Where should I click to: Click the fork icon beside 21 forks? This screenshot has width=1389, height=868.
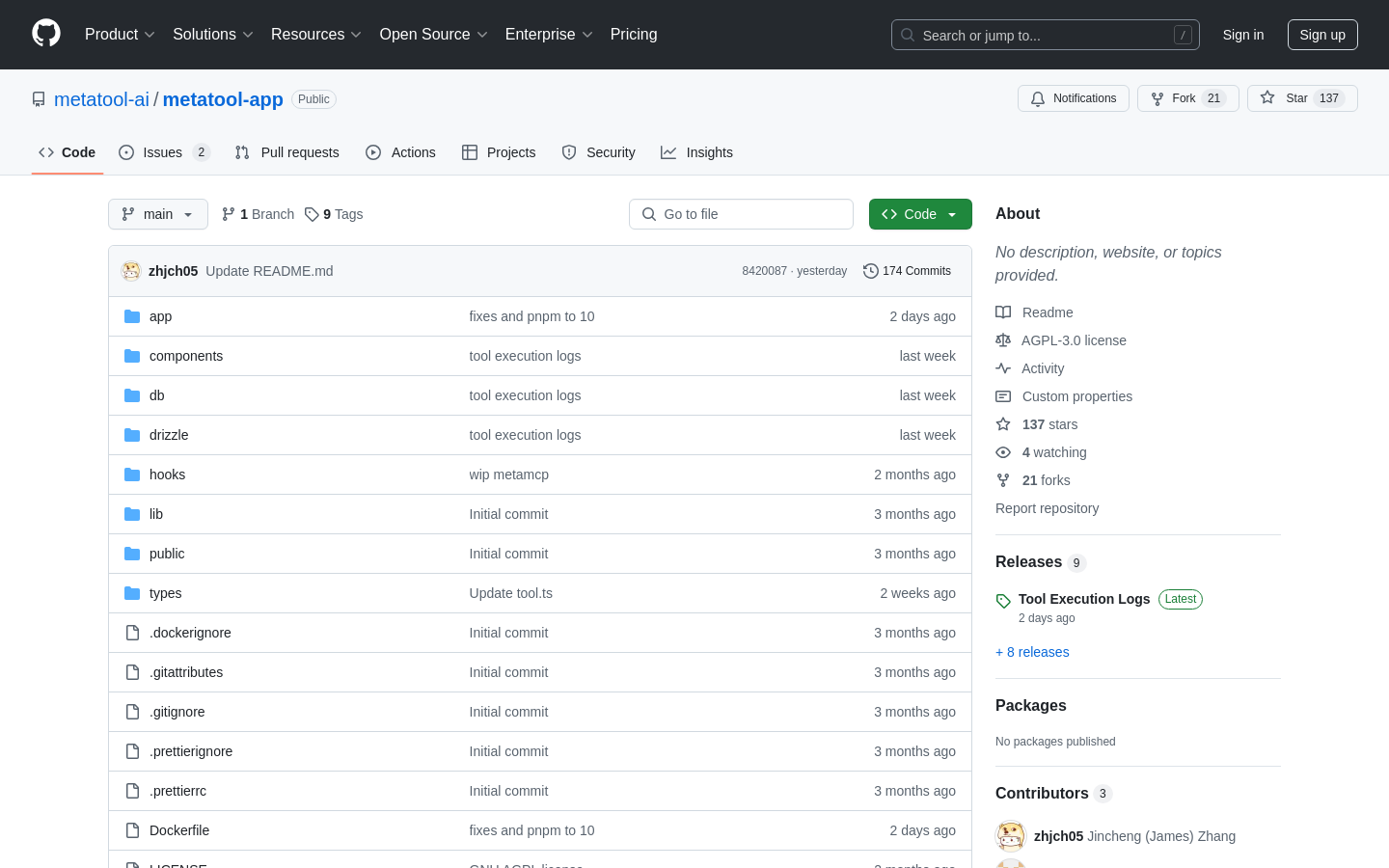(x=1003, y=480)
